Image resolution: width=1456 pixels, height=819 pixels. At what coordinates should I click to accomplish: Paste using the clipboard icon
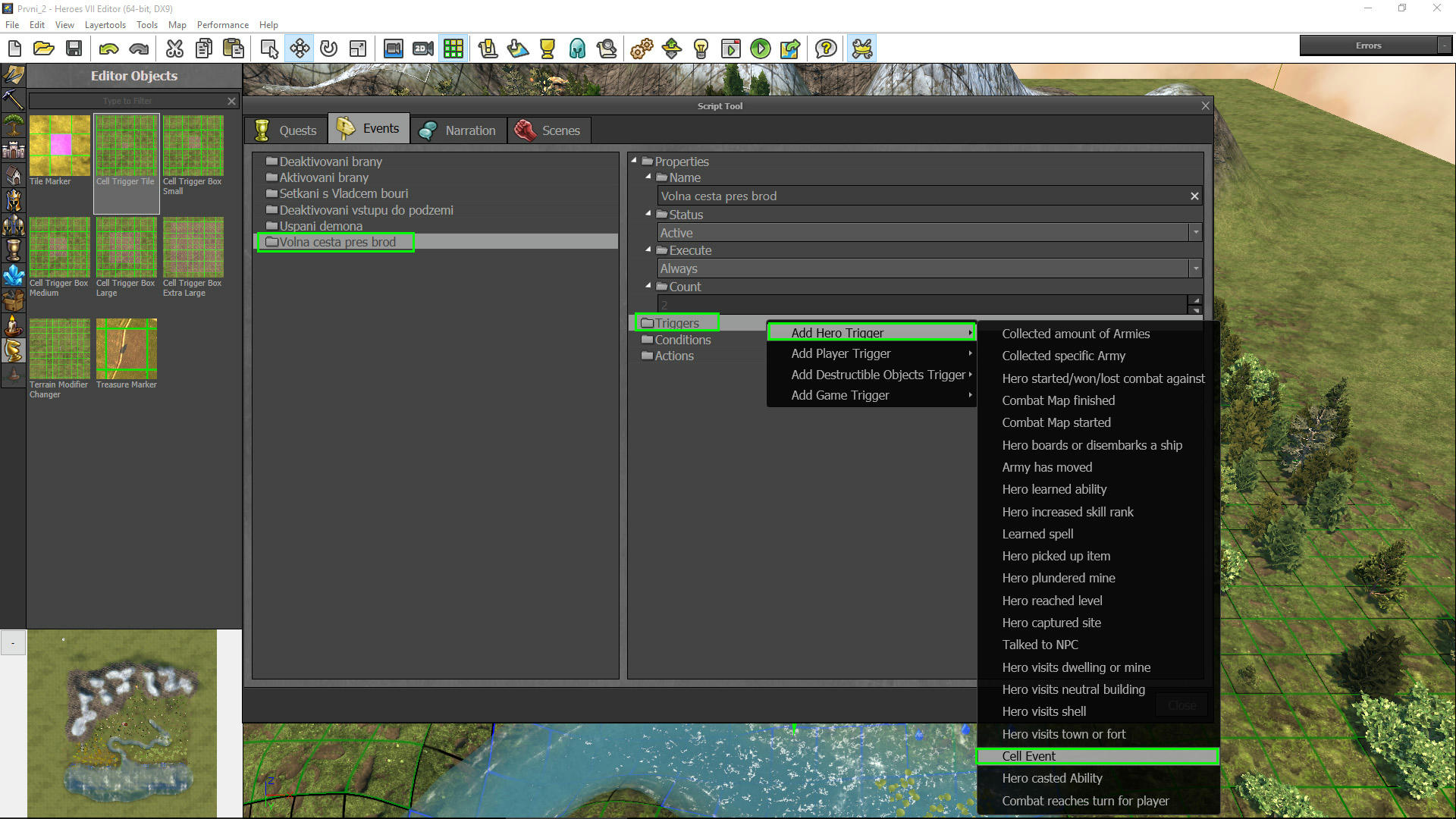click(x=234, y=49)
